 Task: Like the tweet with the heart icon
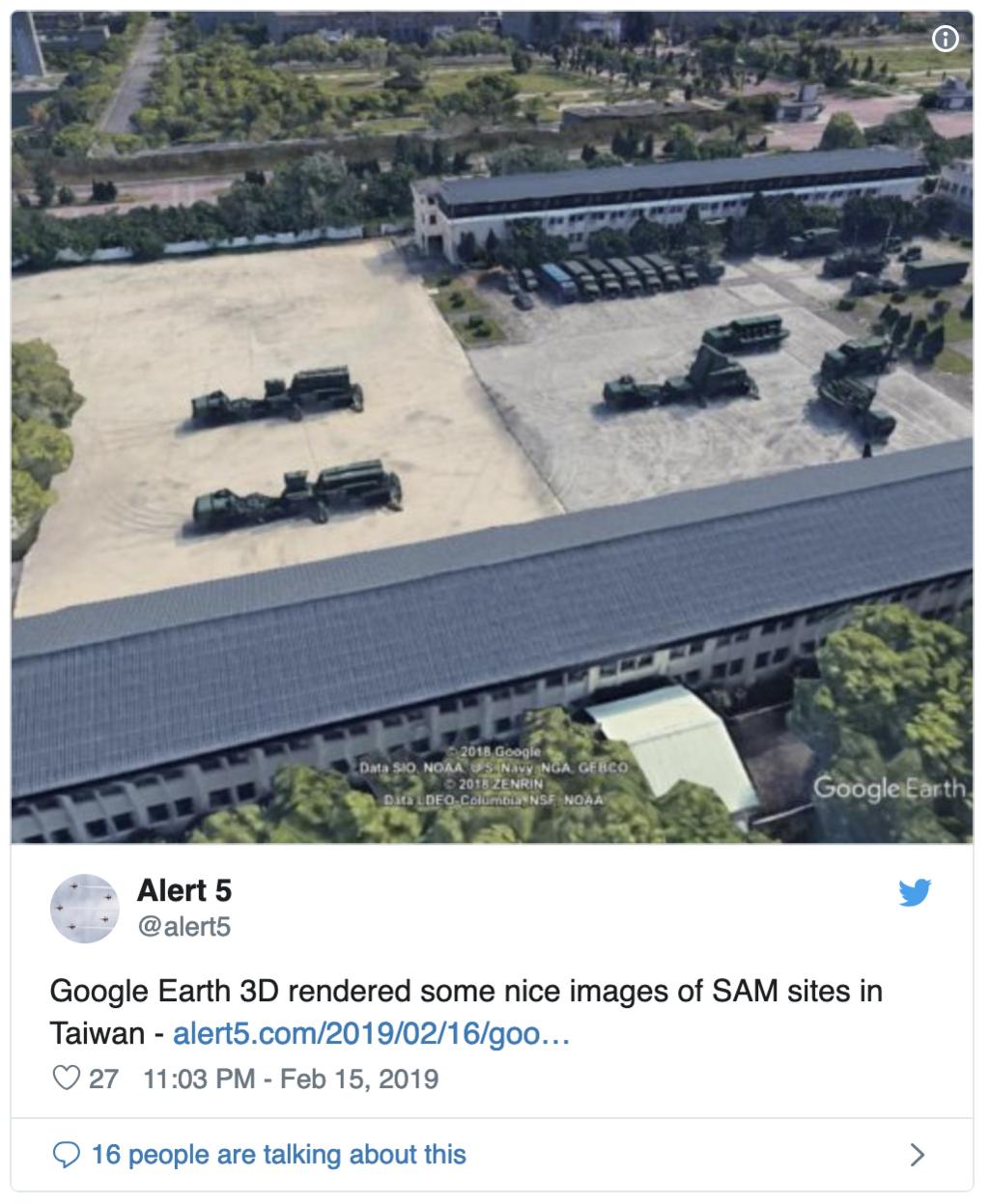click(66, 1078)
